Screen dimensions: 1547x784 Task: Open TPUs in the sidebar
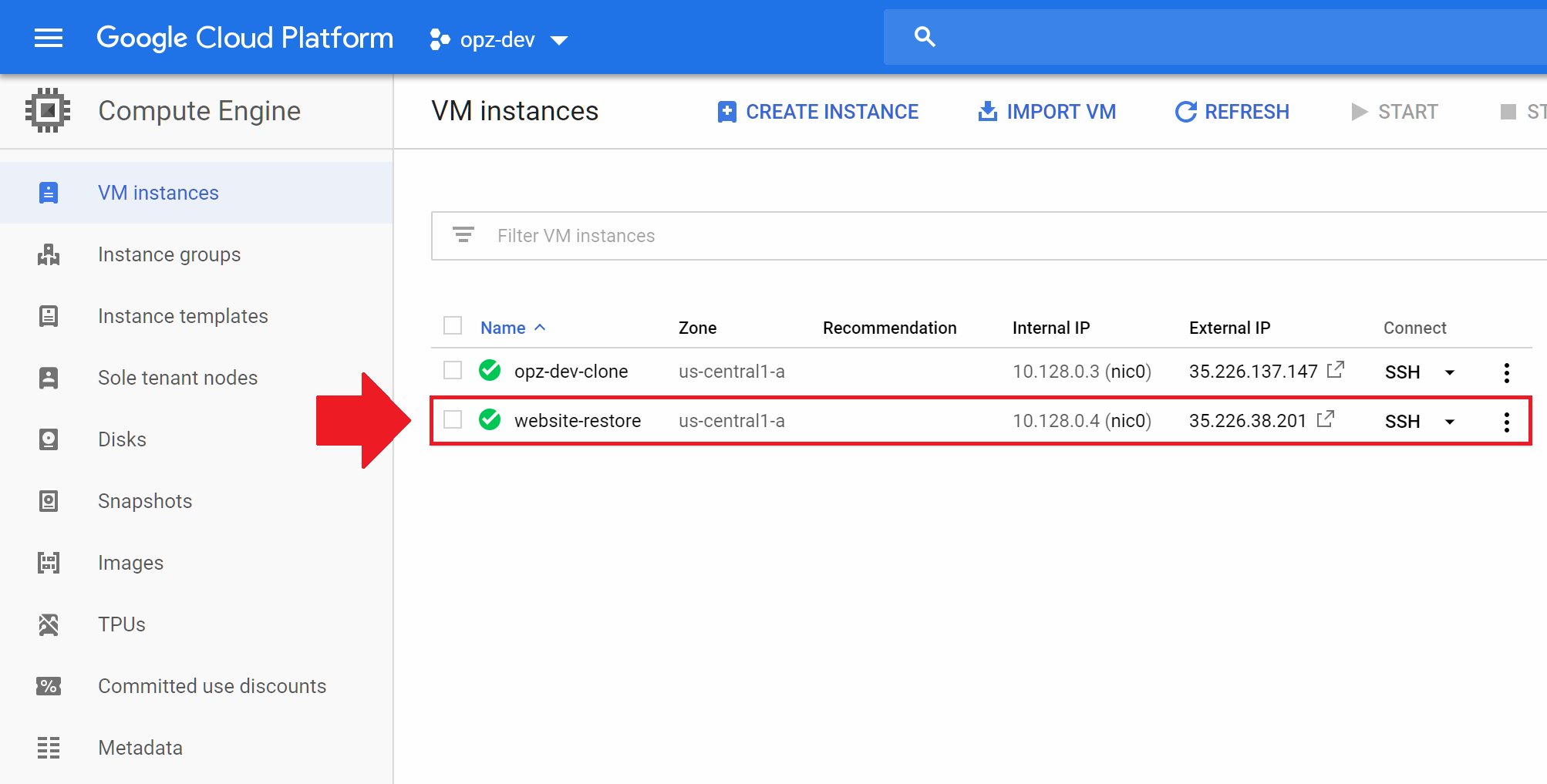[122, 624]
